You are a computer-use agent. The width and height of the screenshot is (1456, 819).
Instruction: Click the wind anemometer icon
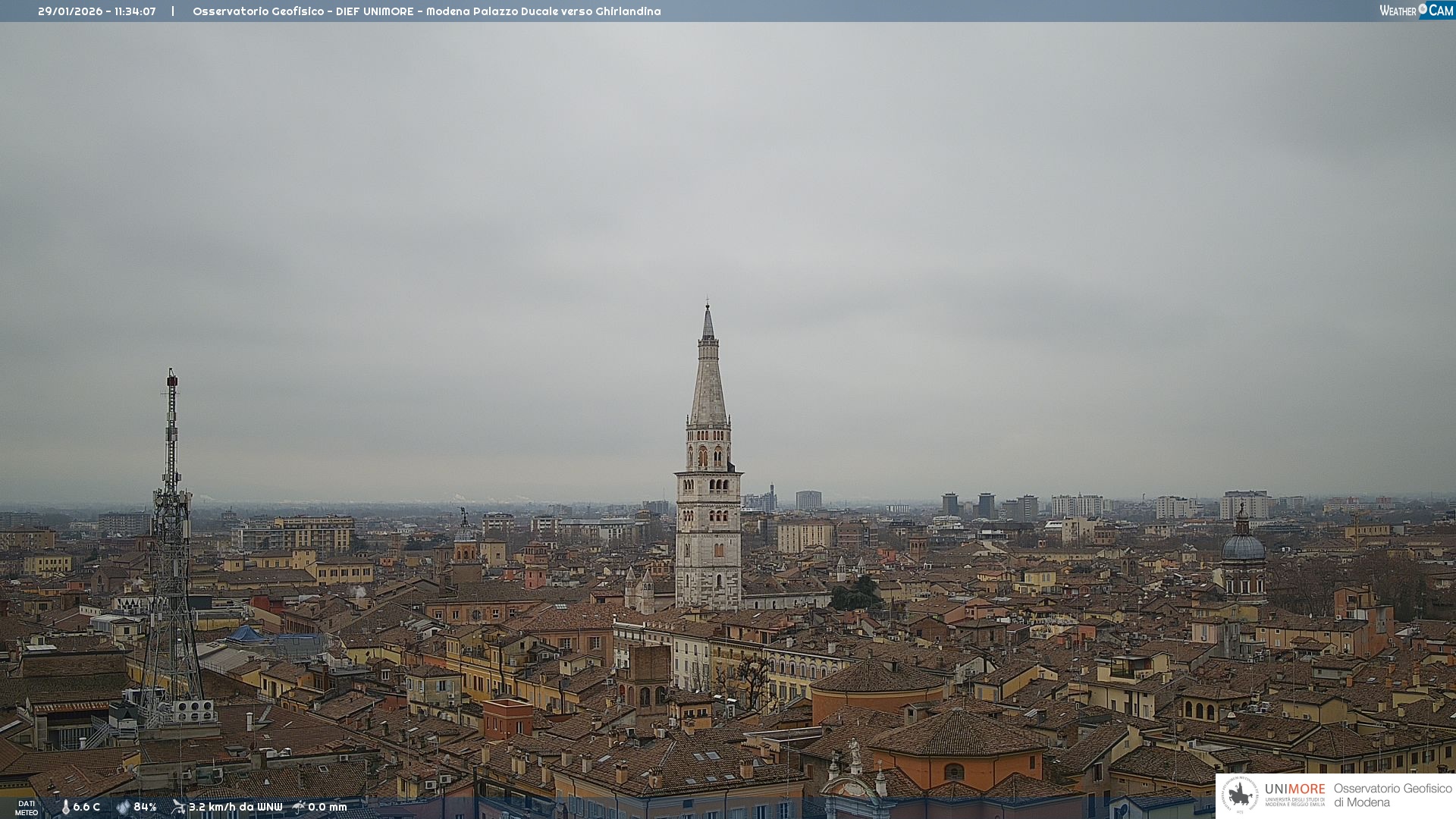point(178,807)
